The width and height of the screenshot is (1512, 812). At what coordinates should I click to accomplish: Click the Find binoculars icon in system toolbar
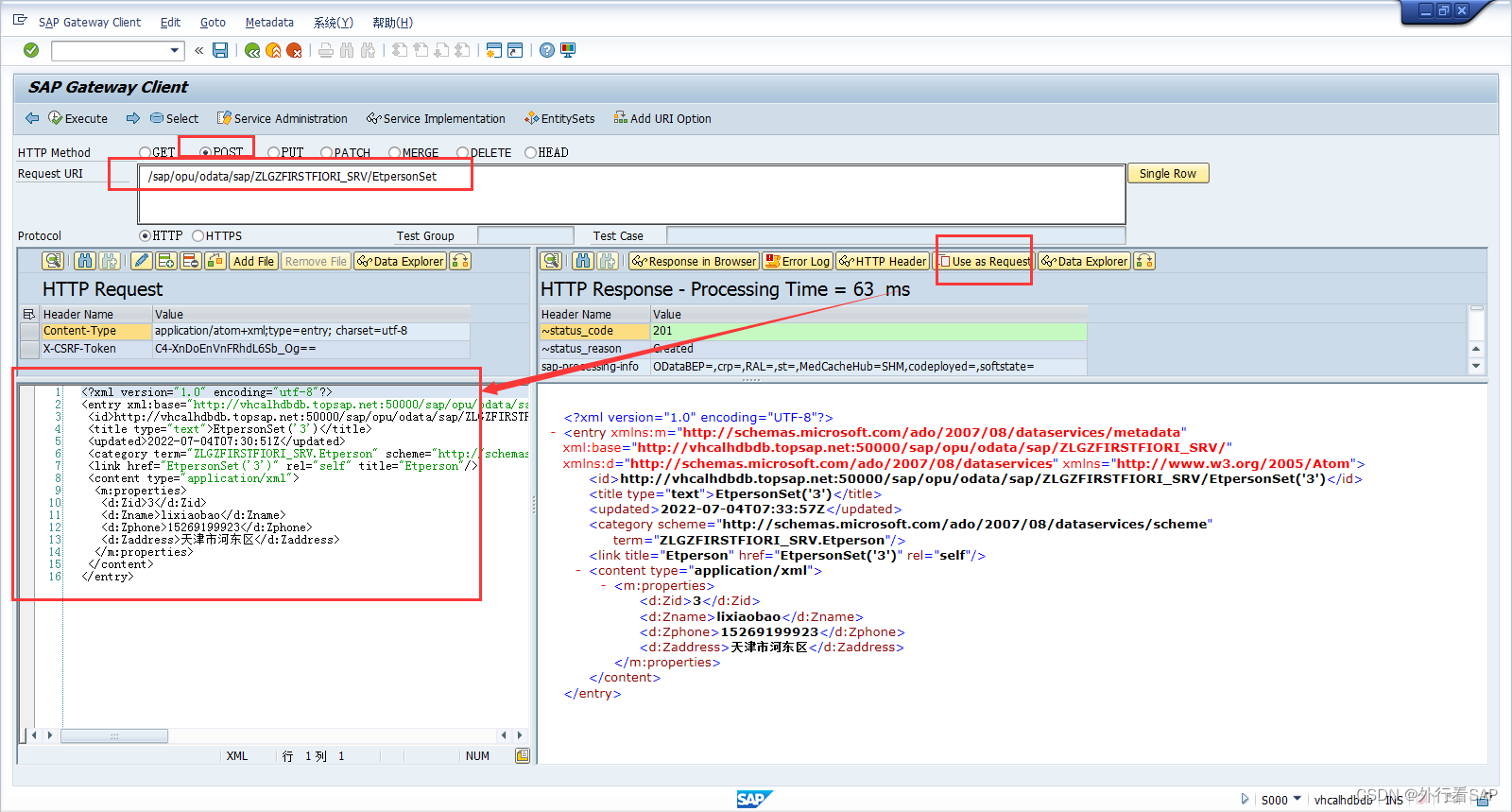click(x=347, y=50)
